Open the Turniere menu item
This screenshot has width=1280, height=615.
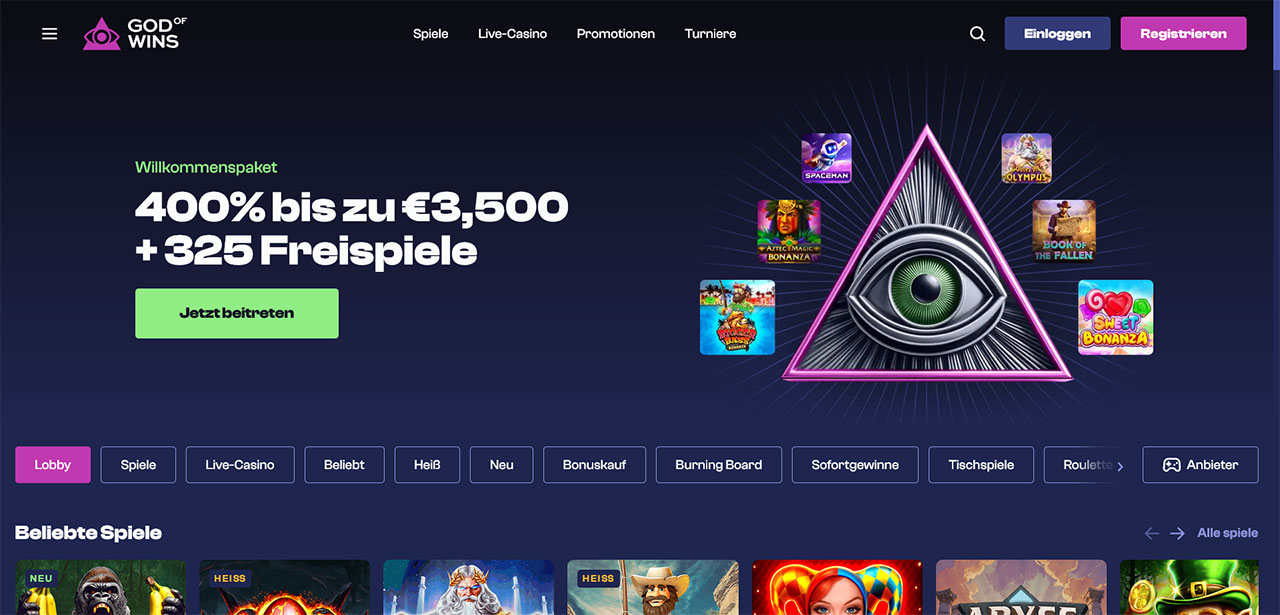click(710, 34)
